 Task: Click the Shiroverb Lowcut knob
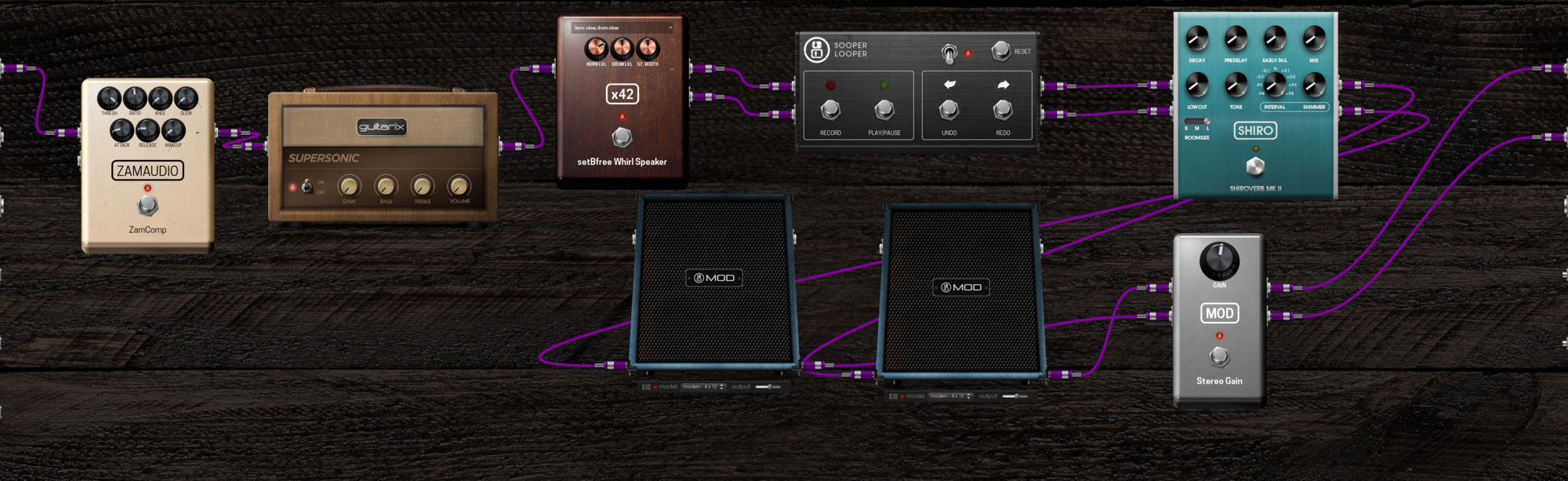(1197, 84)
